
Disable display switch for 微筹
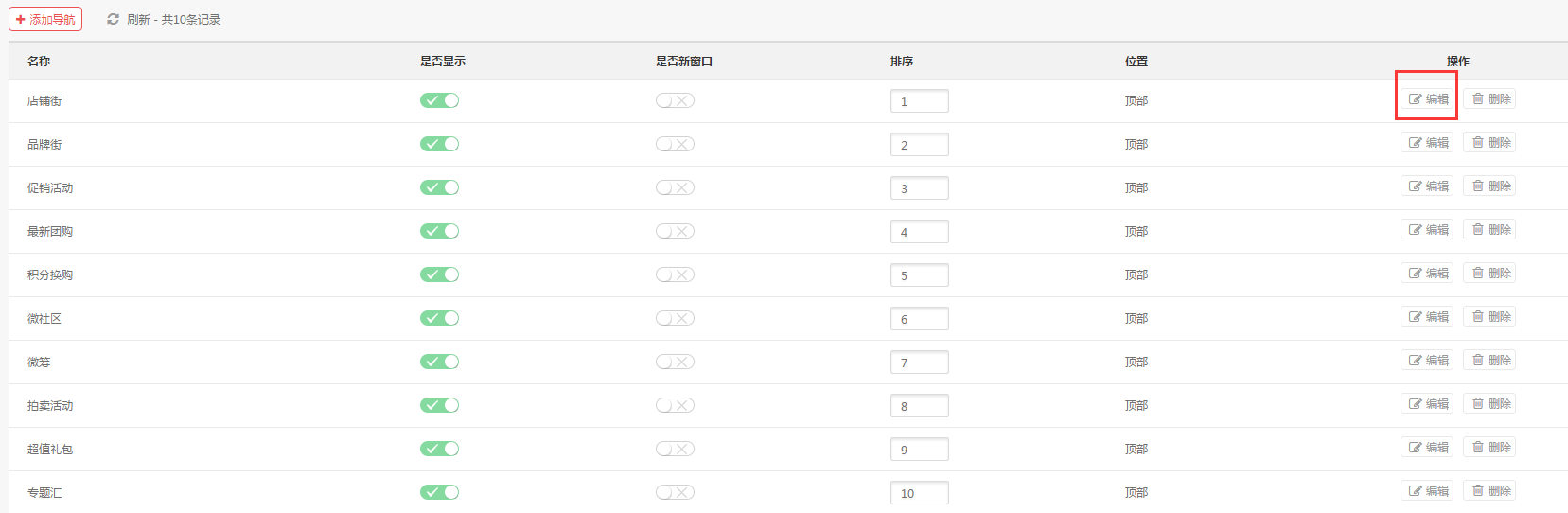point(439,362)
